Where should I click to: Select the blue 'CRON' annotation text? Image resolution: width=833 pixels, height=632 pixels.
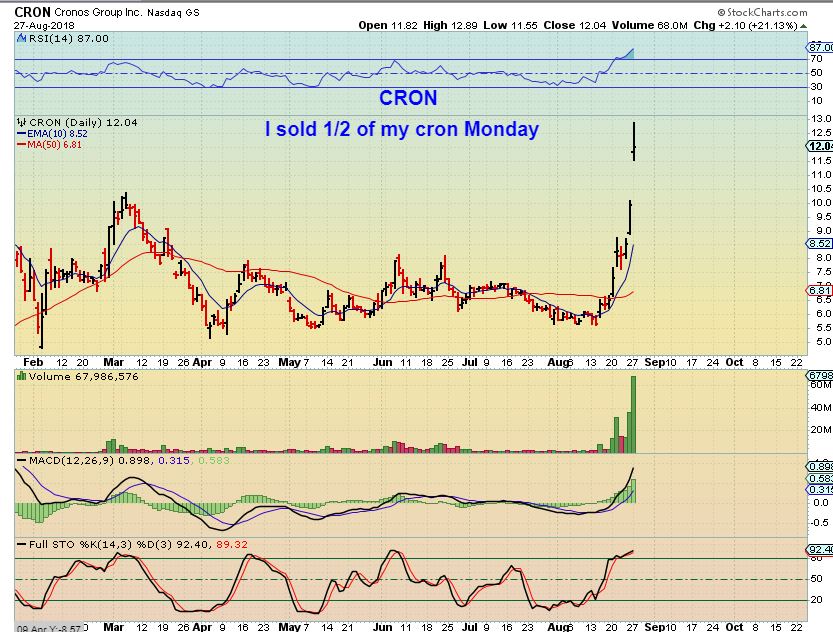pyautogui.click(x=407, y=98)
